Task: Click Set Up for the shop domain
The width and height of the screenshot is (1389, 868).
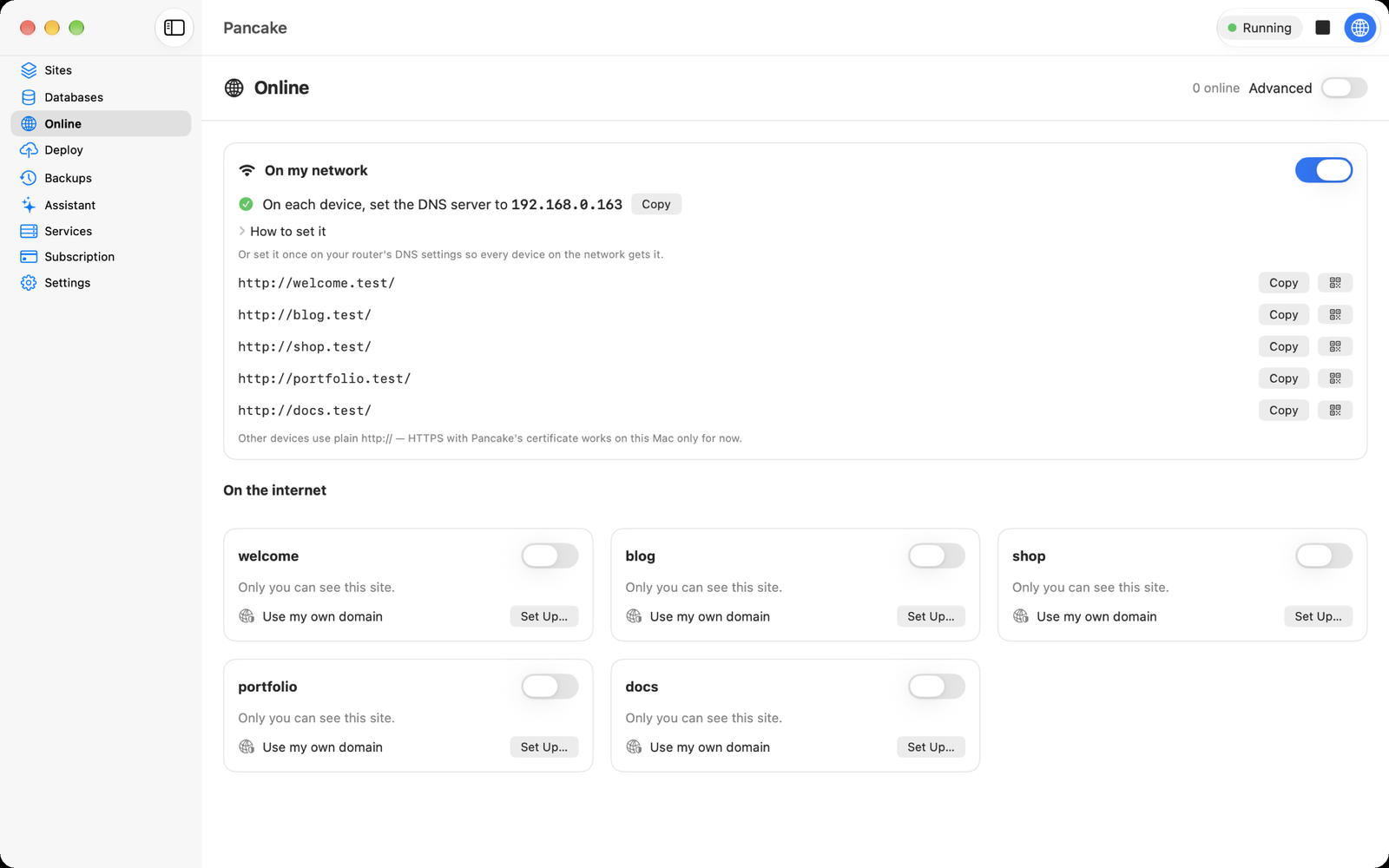Action: click(x=1318, y=616)
